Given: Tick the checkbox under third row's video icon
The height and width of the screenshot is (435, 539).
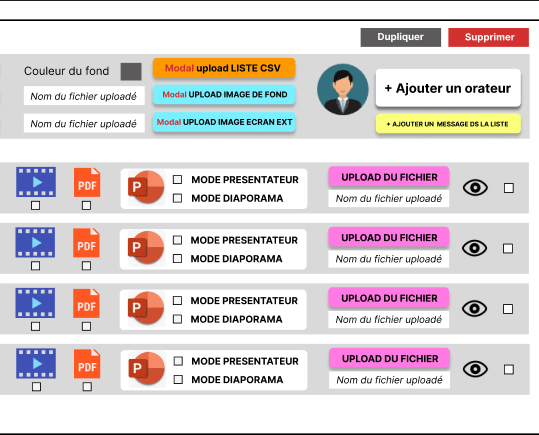Looking at the screenshot, I should tap(35, 326).
